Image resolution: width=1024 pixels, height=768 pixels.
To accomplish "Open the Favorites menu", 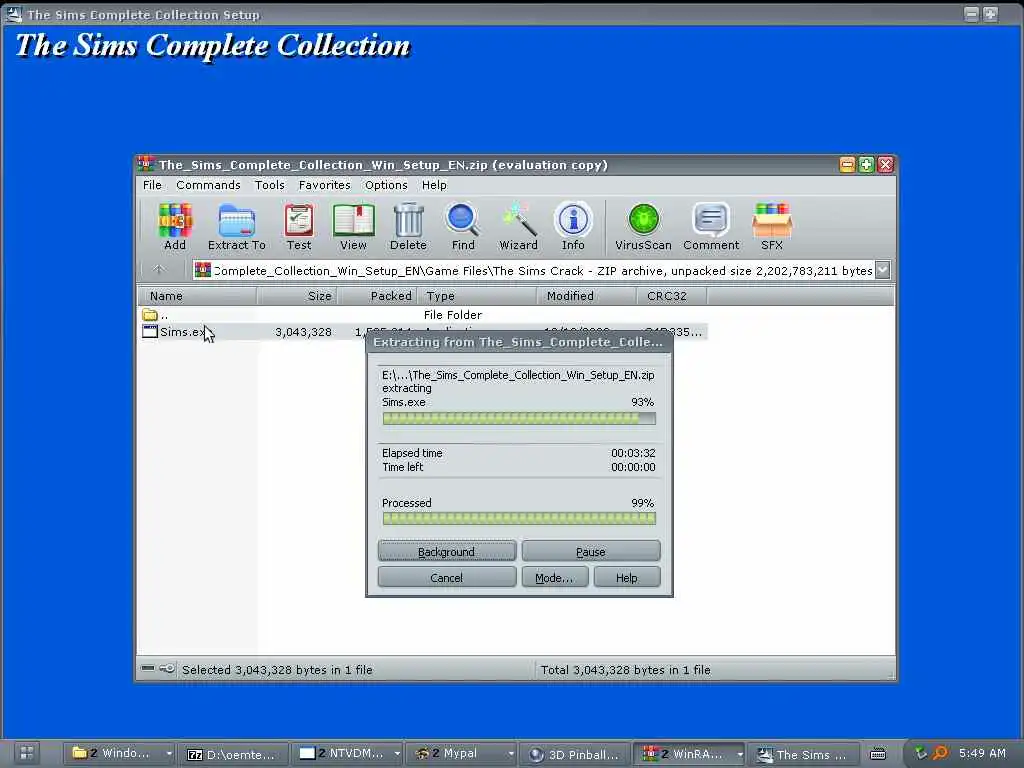I will tap(325, 185).
